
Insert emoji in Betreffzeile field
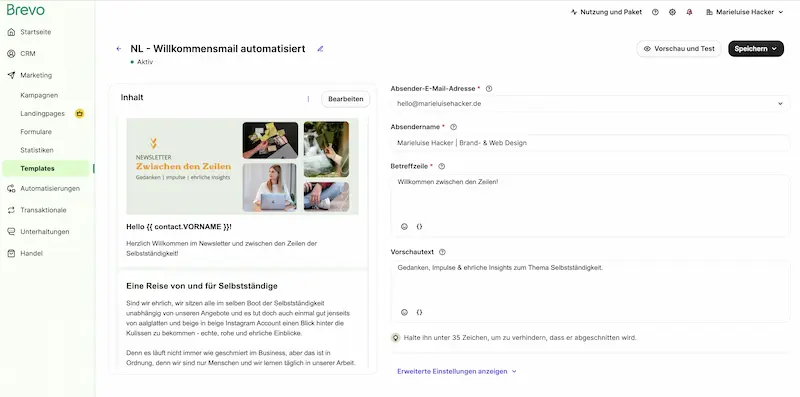click(405, 227)
